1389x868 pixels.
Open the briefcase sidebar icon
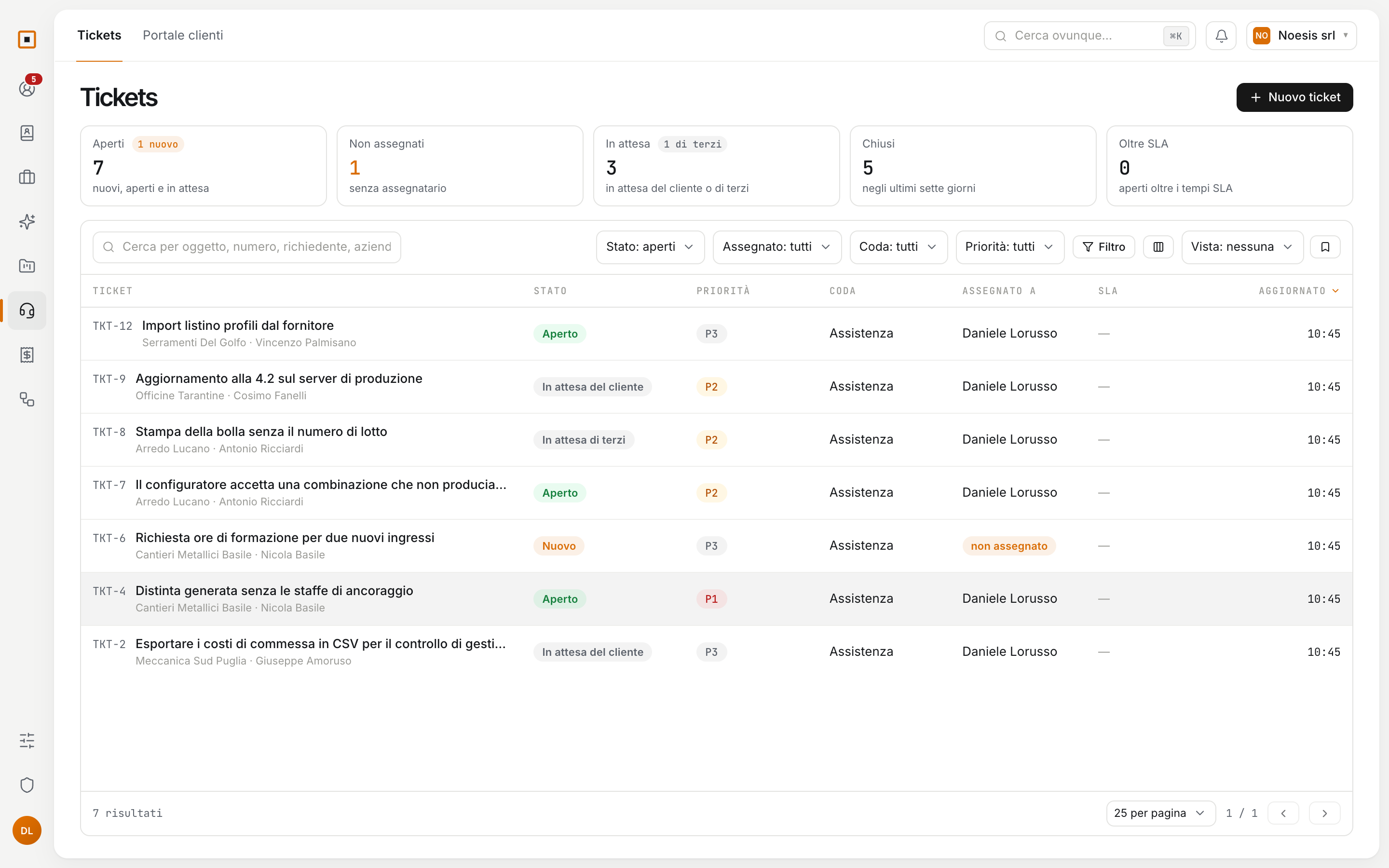tap(27, 177)
